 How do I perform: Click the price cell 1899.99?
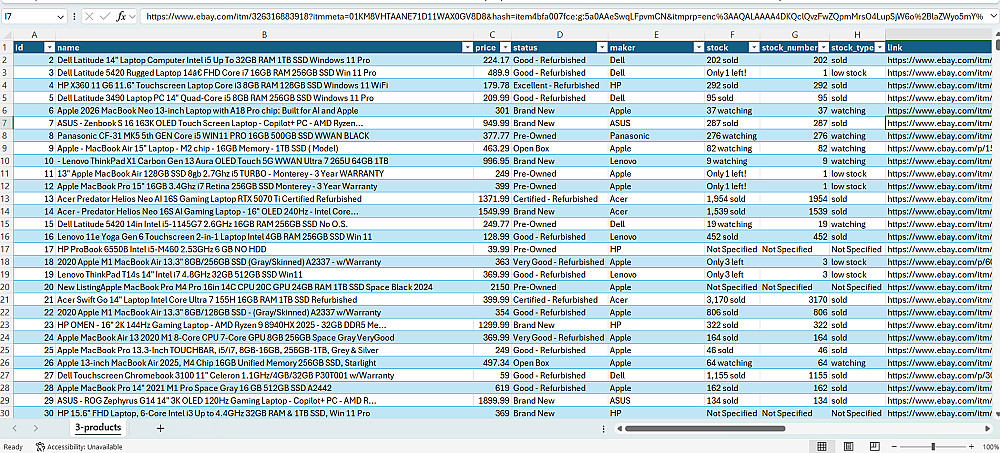tap(492, 401)
